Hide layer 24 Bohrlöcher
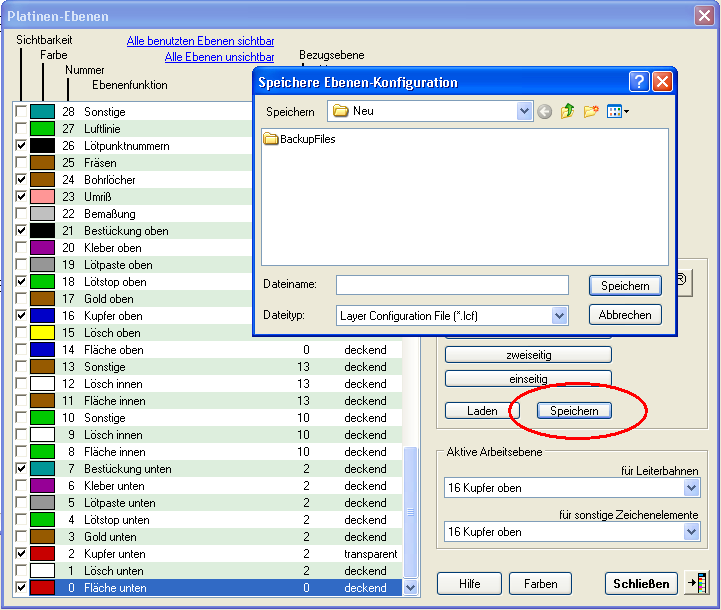721x610 pixels. coord(21,179)
